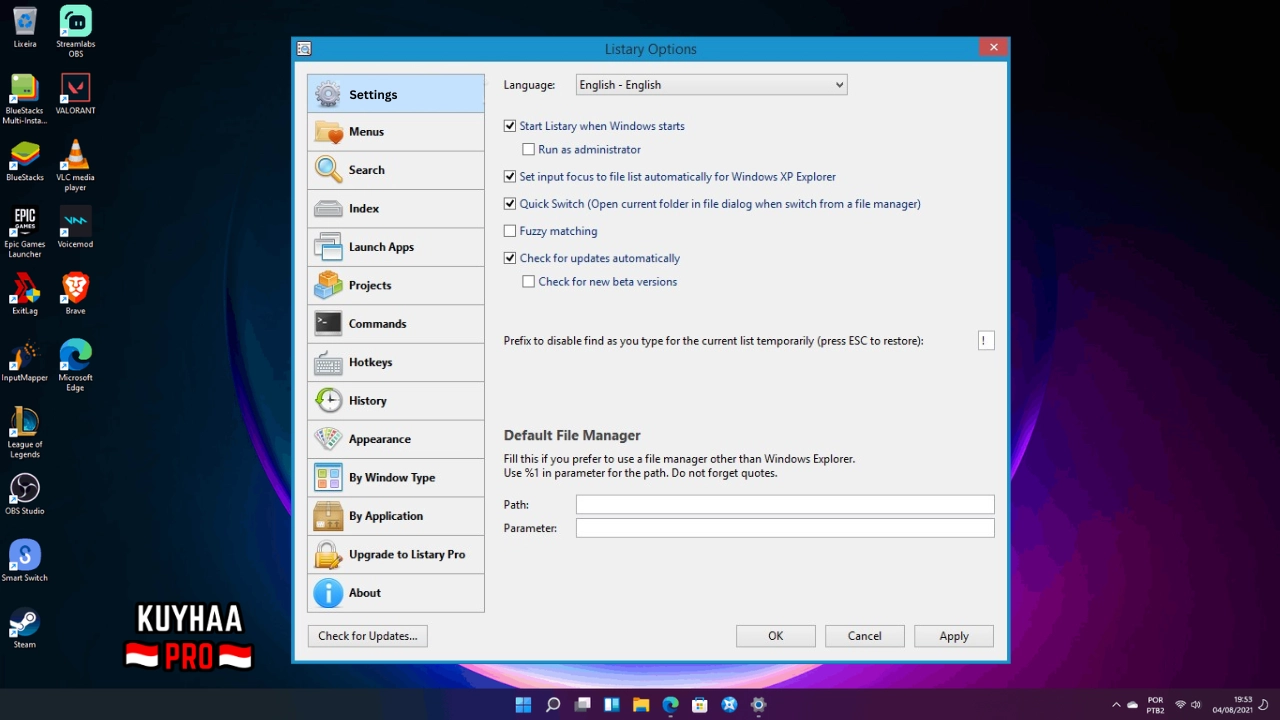Click the Listary Options title bar icon
Viewport: 1280px width, 720px height.
(304, 48)
